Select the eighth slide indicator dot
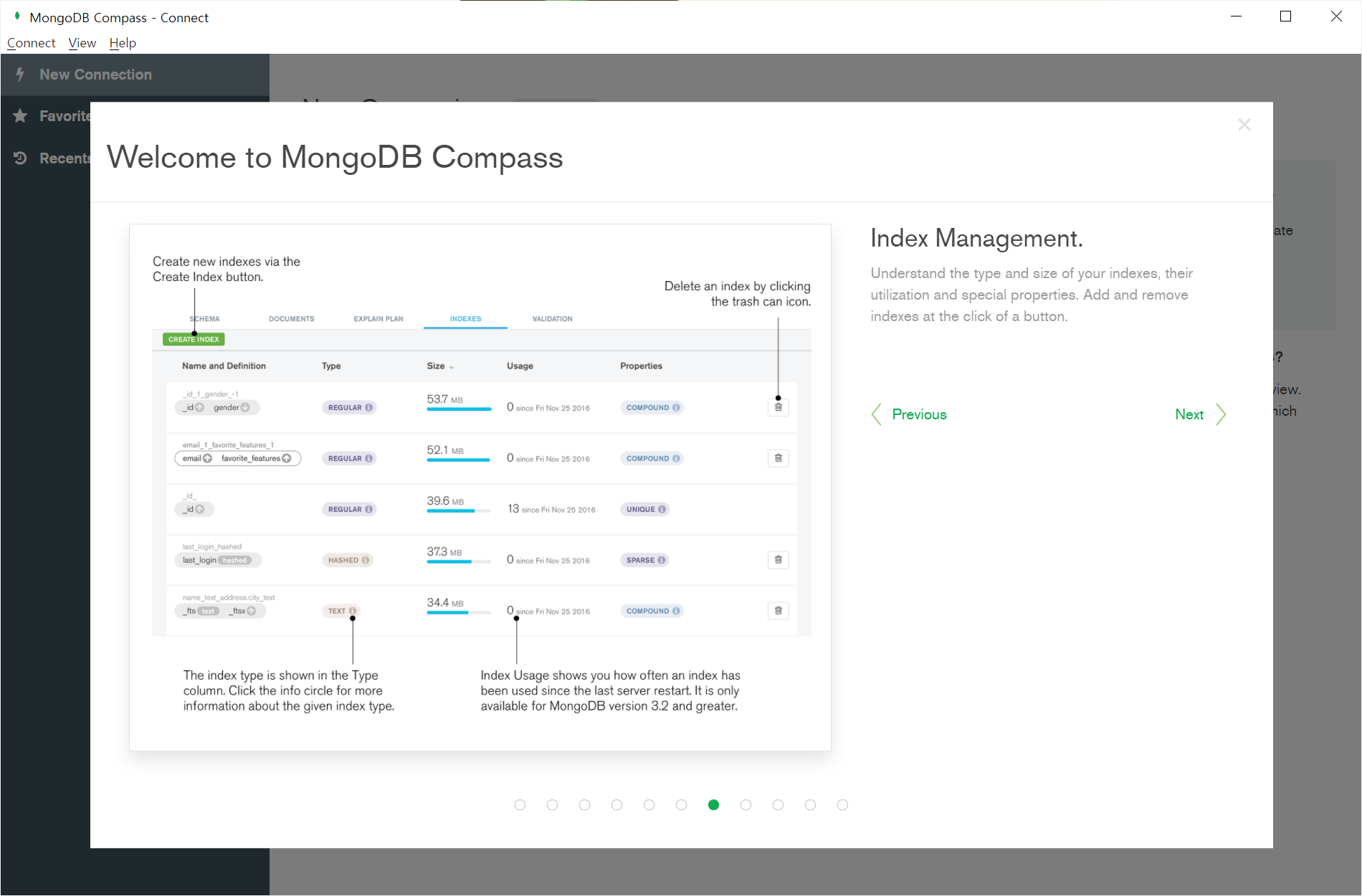 pyautogui.click(x=746, y=805)
